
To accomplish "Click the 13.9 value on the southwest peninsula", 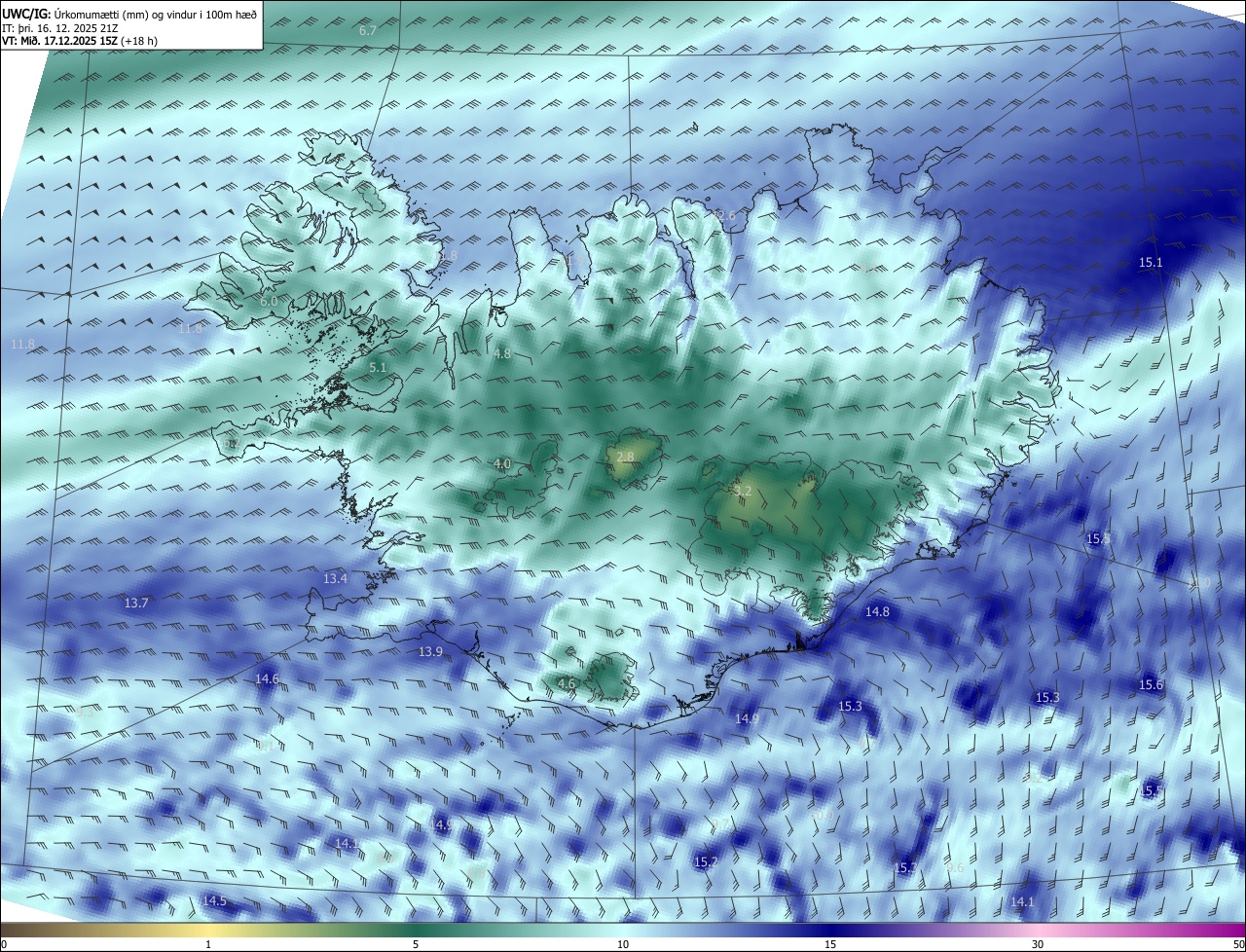I will pyautogui.click(x=430, y=652).
